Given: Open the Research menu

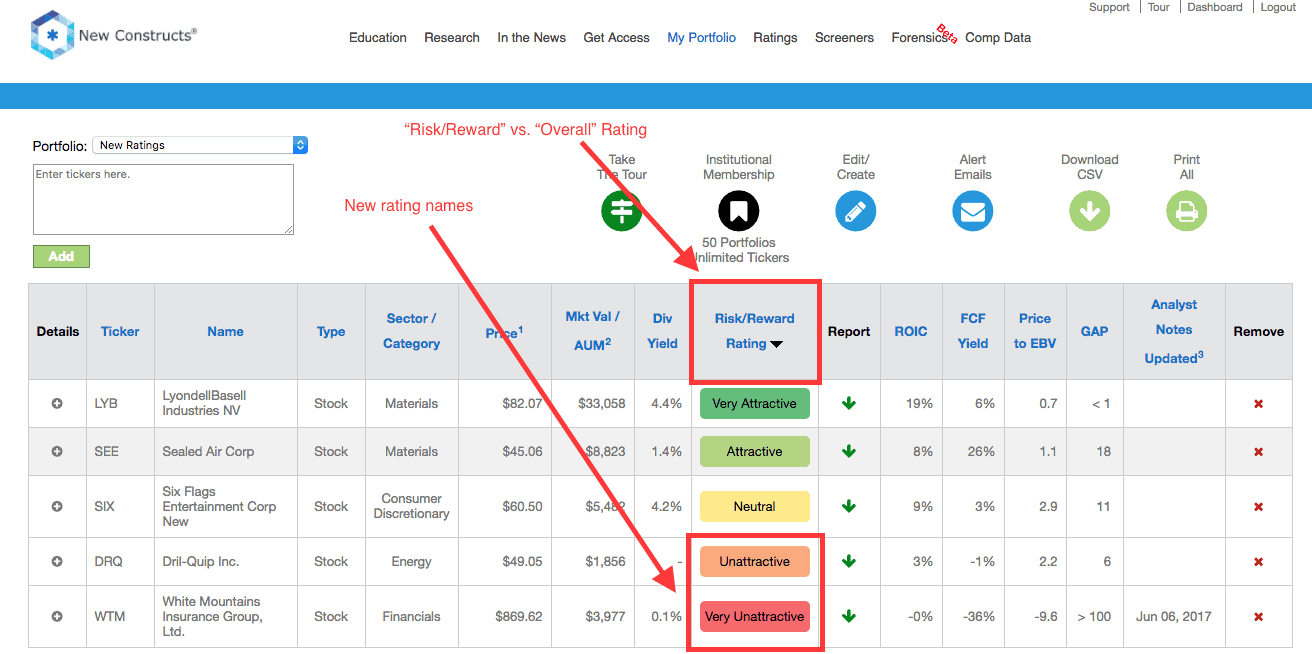Looking at the screenshot, I should pos(452,38).
